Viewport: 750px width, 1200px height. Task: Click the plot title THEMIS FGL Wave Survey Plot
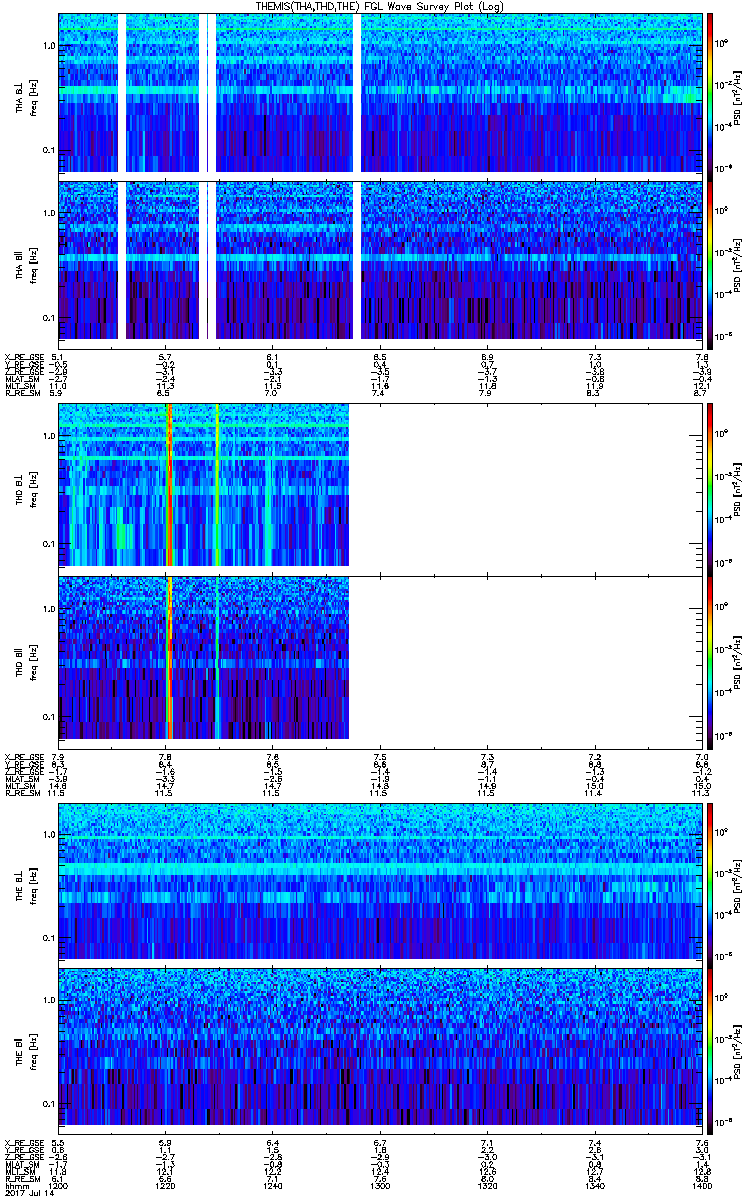coord(381,7)
